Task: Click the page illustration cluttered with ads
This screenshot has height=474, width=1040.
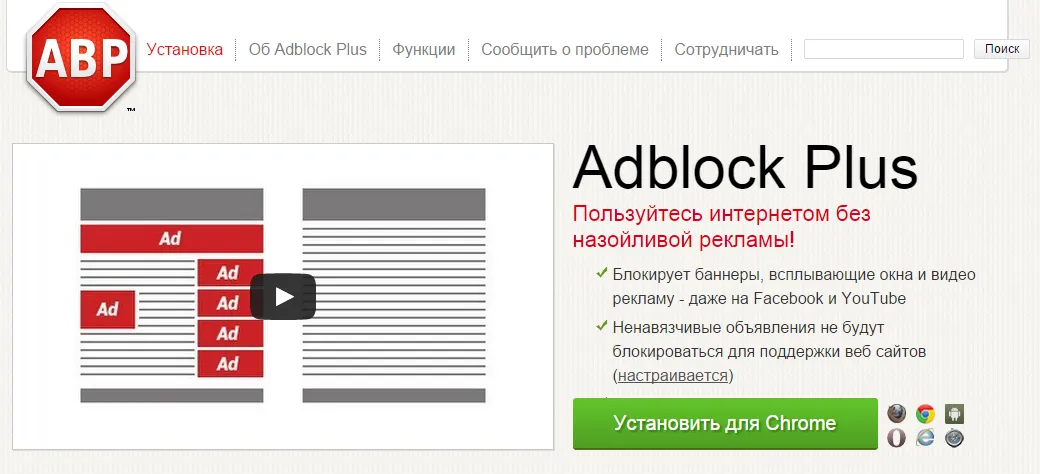Action: [x=172, y=295]
